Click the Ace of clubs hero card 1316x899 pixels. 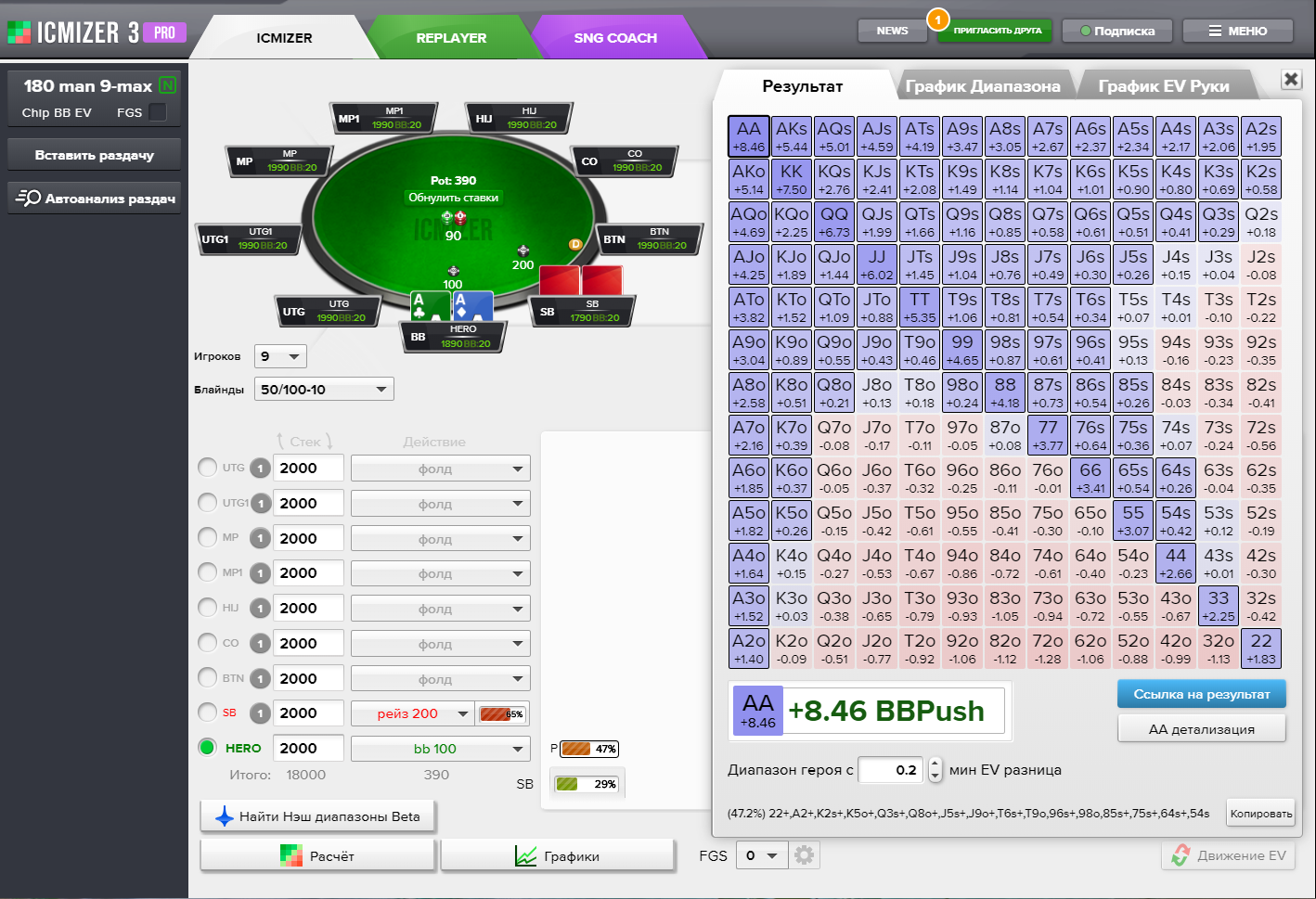pos(431,306)
